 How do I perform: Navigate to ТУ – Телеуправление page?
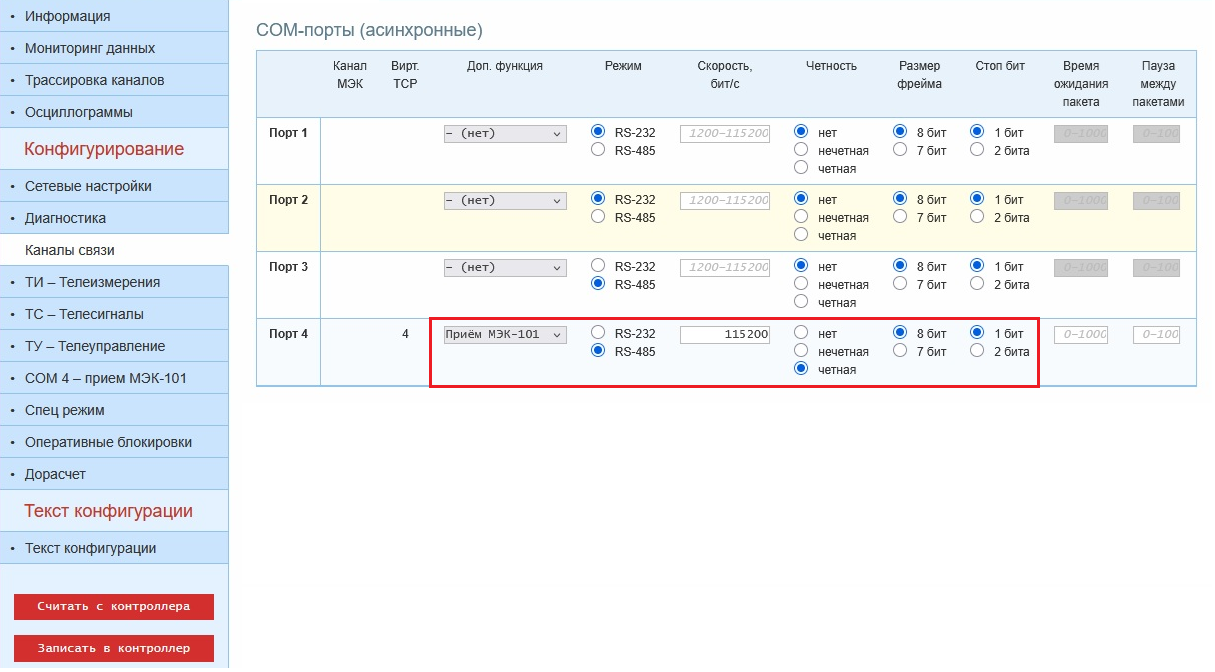pos(95,346)
